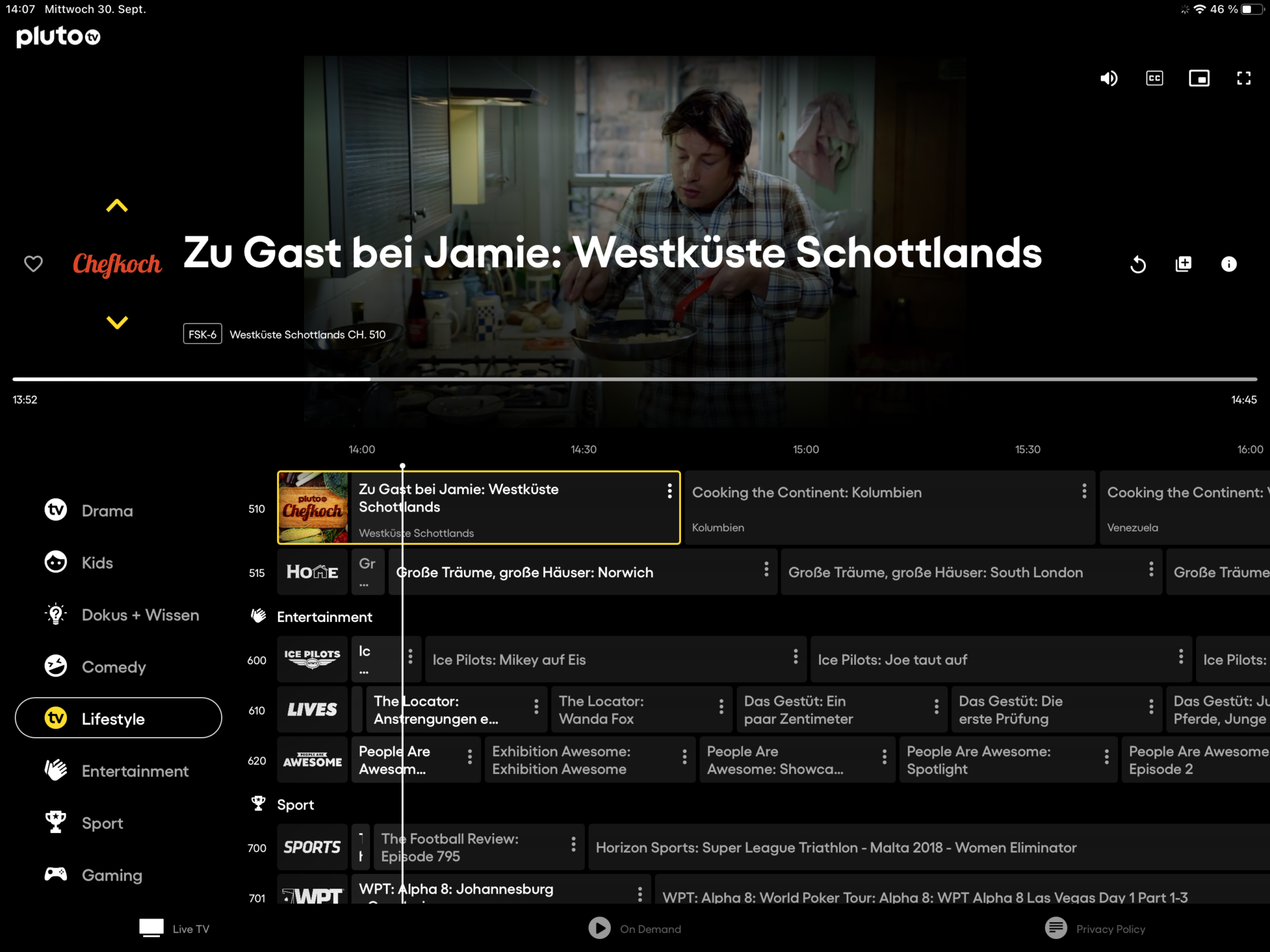This screenshot has height=952, width=1270.
Task: Toggle closed captions CC button
Action: (1154, 78)
